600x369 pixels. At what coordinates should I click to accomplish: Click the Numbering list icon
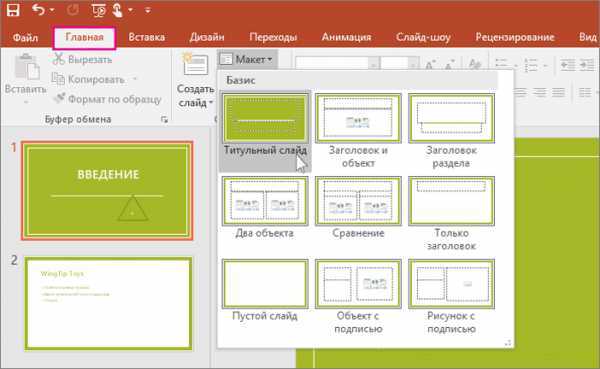[x=531, y=64]
